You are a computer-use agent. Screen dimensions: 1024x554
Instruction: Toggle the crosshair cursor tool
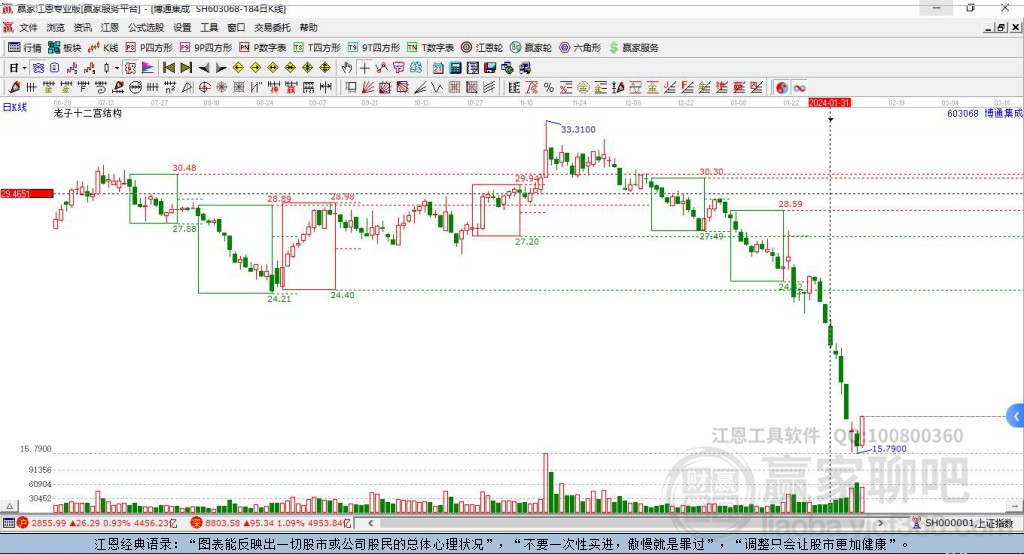(364, 68)
